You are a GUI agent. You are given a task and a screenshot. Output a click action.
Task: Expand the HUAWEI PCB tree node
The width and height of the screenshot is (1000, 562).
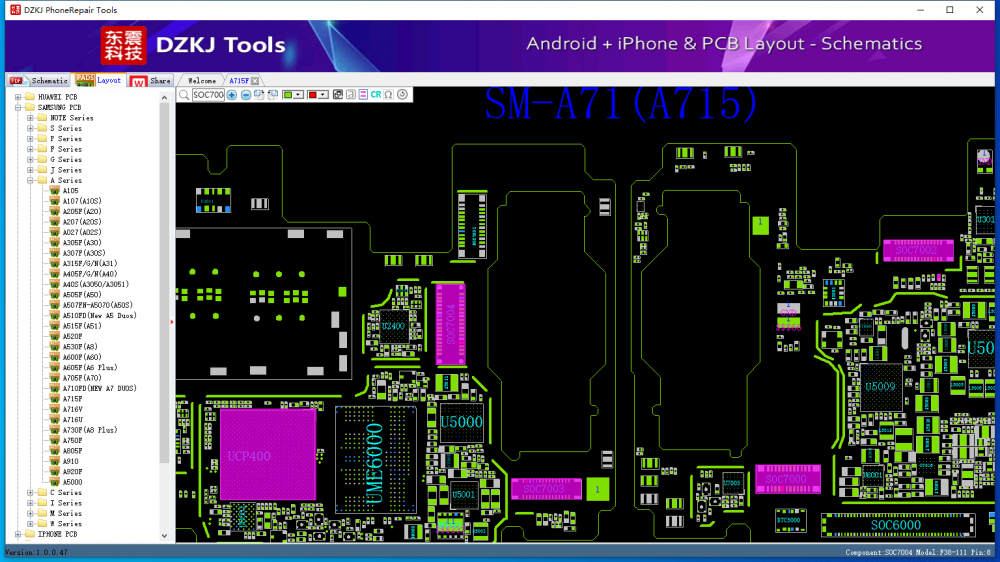pyautogui.click(x=18, y=97)
